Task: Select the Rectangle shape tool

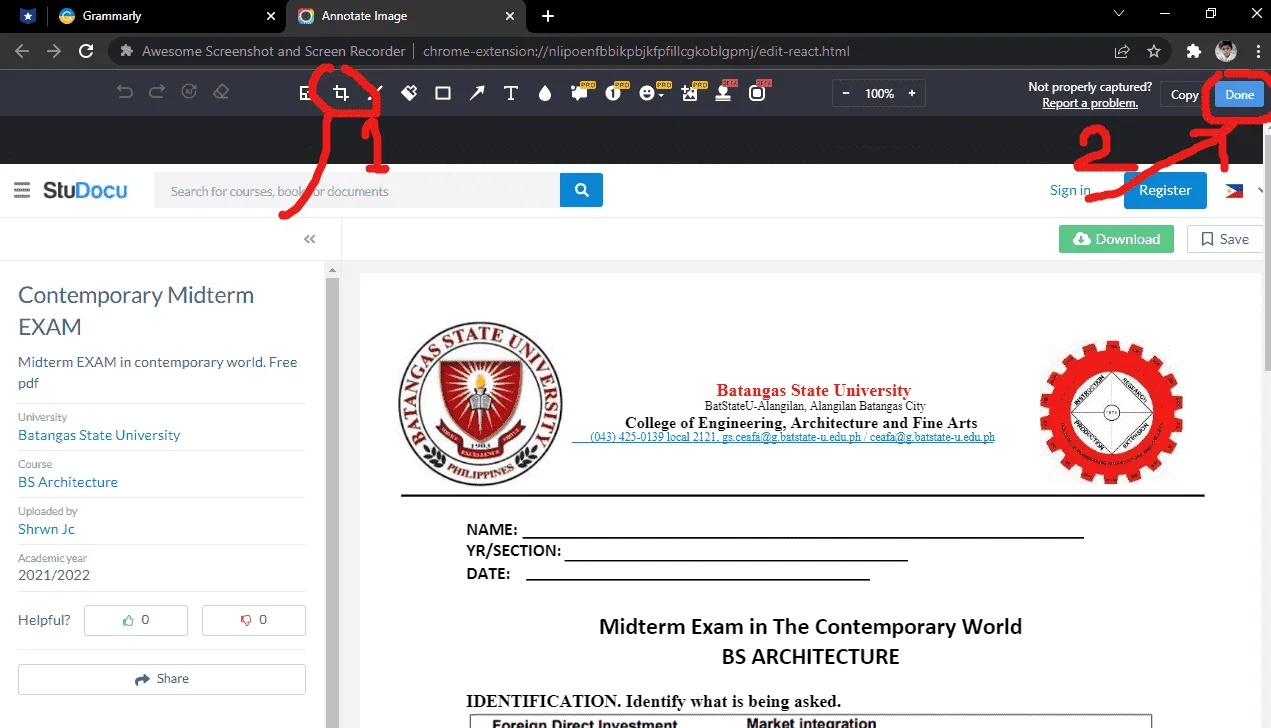Action: [x=443, y=93]
